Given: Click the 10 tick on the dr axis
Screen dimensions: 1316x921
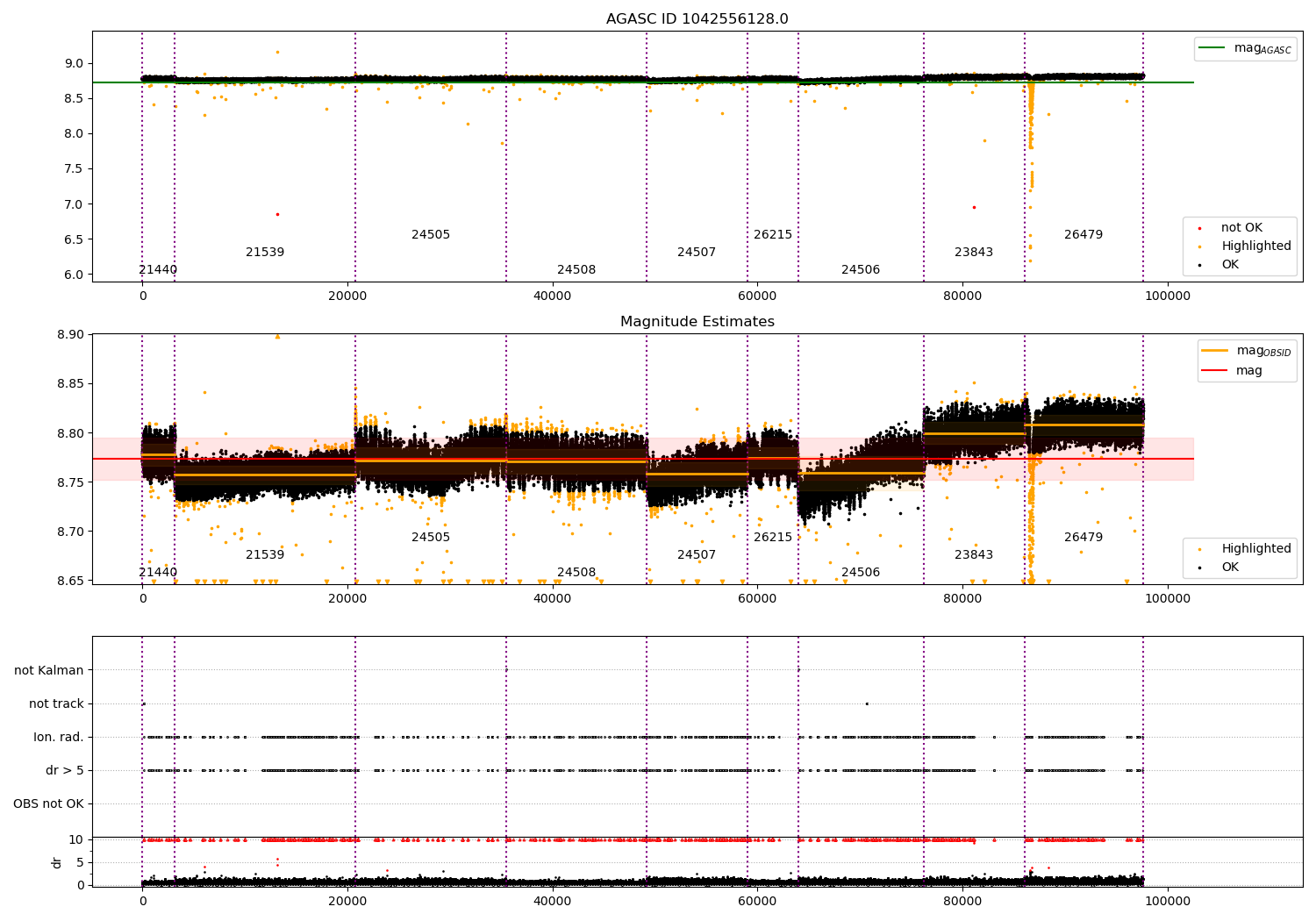Looking at the screenshot, I should tap(77, 839).
